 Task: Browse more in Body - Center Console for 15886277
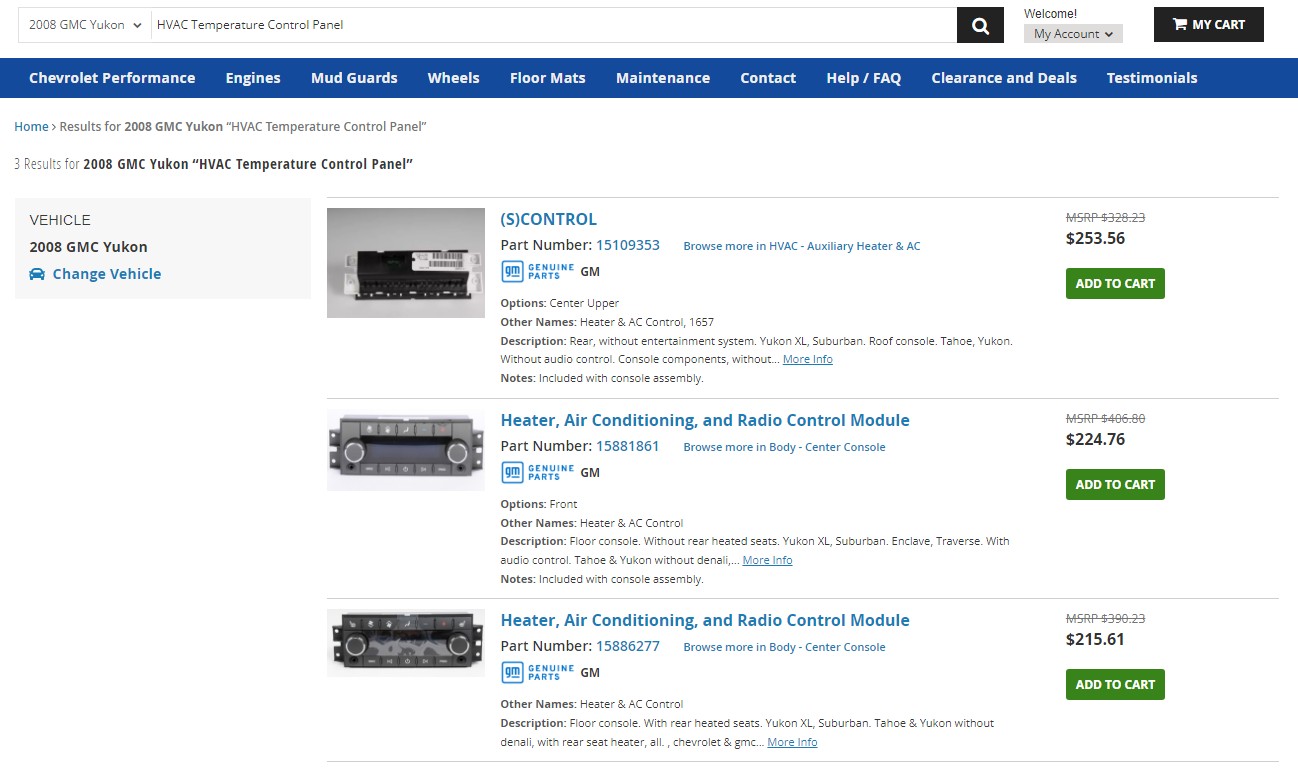pos(785,647)
